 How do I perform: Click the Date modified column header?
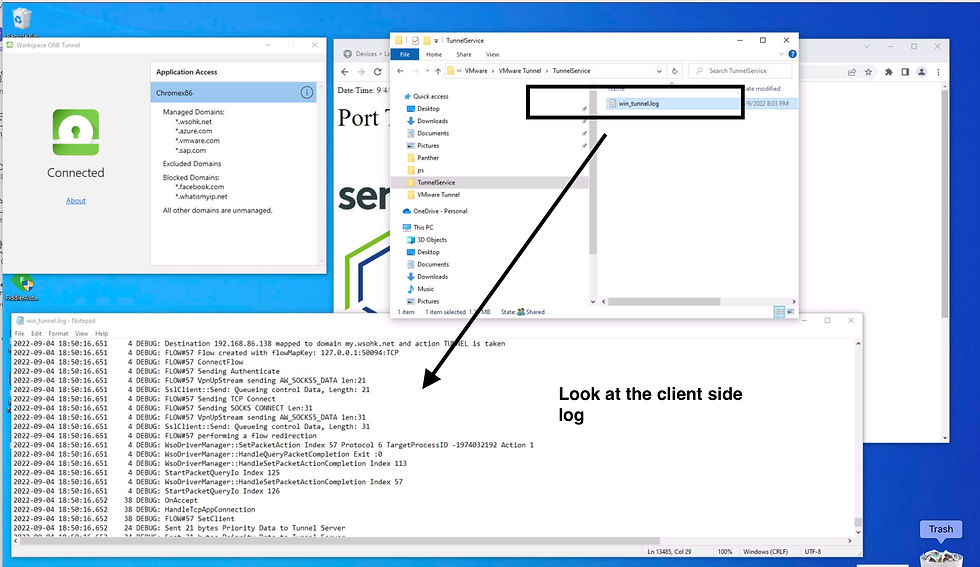pos(761,89)
